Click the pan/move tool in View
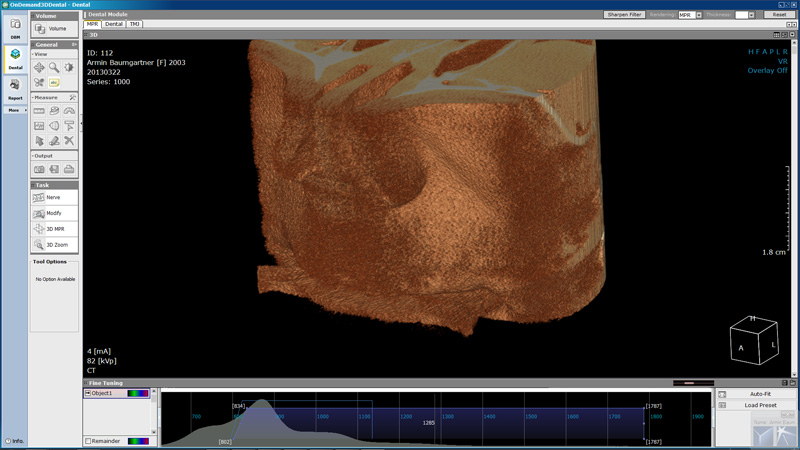 (39, 68)
